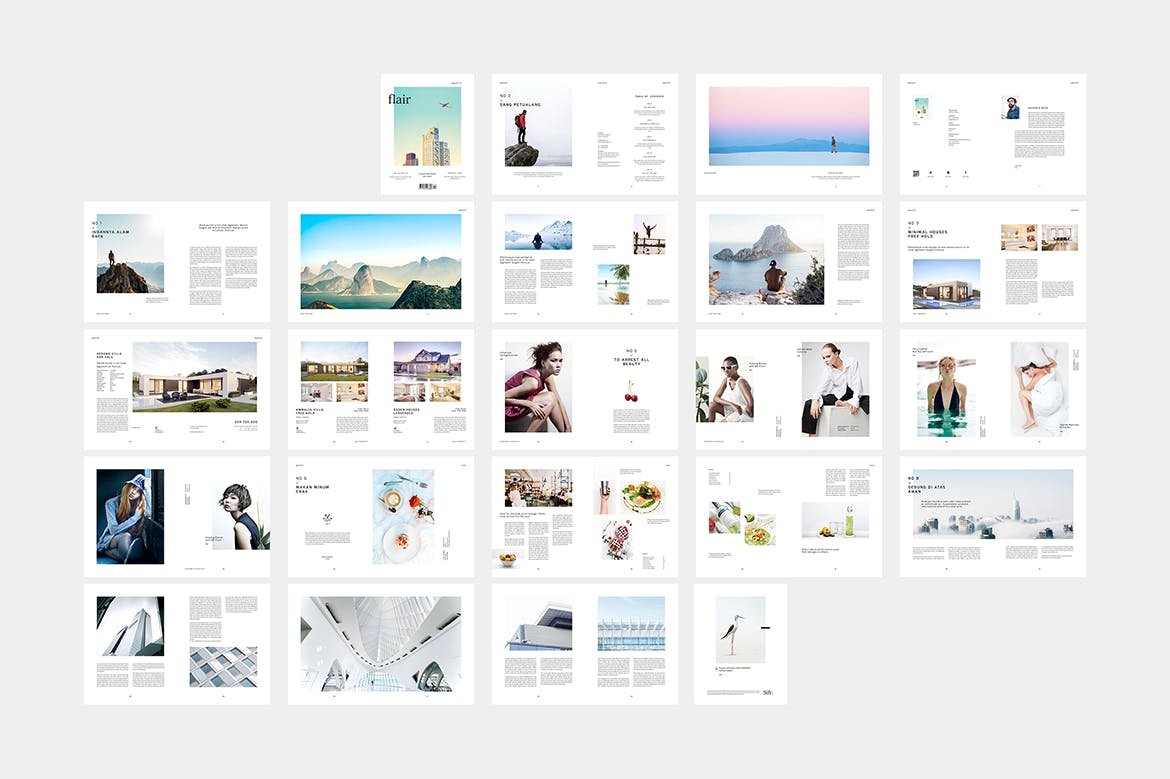Select the swimming pool fashion spread

click(x=992, y=389)
